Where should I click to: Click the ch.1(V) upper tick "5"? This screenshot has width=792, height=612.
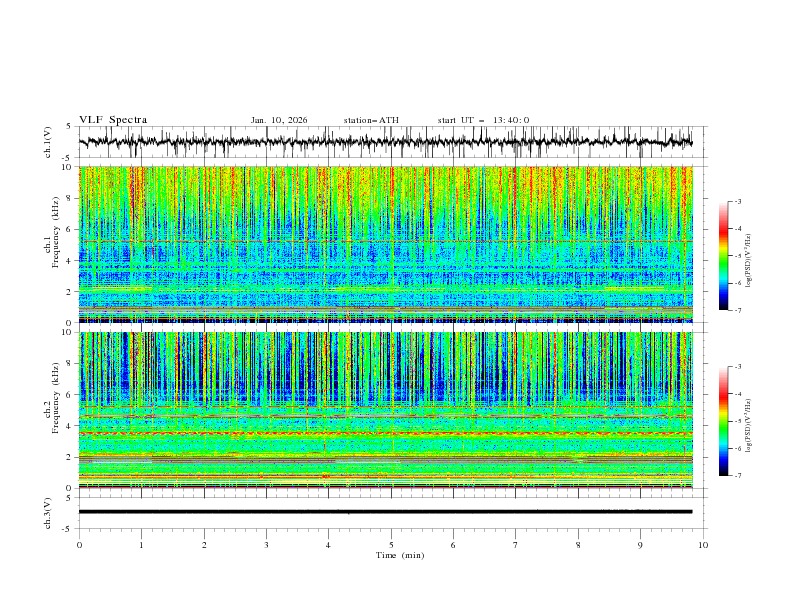[69, 126]
